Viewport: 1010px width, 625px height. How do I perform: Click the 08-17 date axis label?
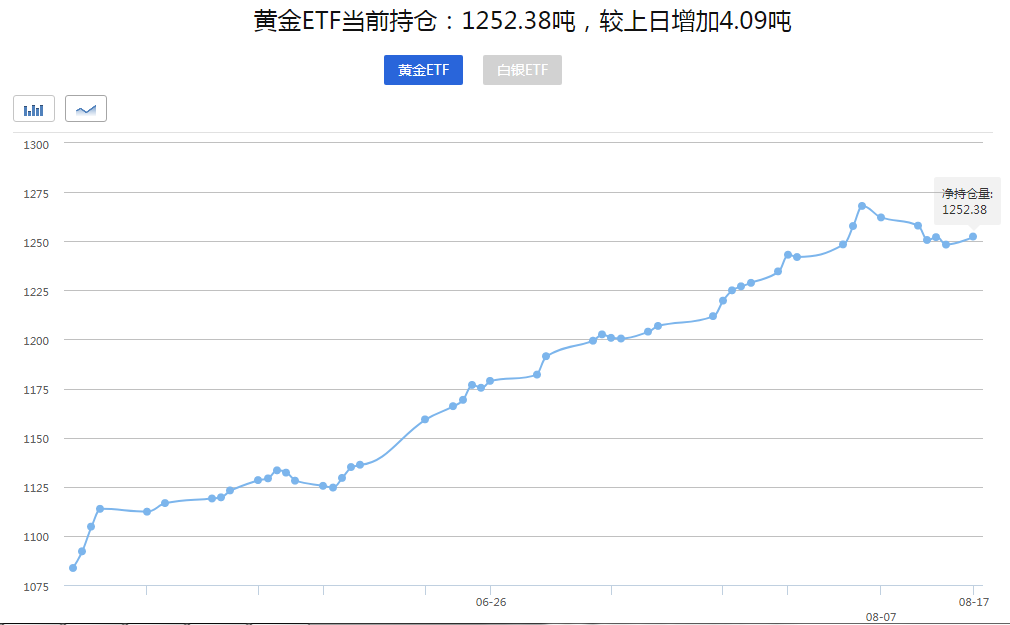tap(973, 602)
